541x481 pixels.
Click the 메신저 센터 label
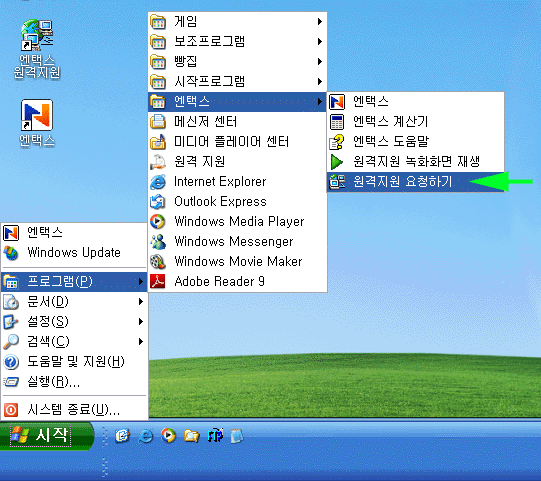(x=205, y=121)
